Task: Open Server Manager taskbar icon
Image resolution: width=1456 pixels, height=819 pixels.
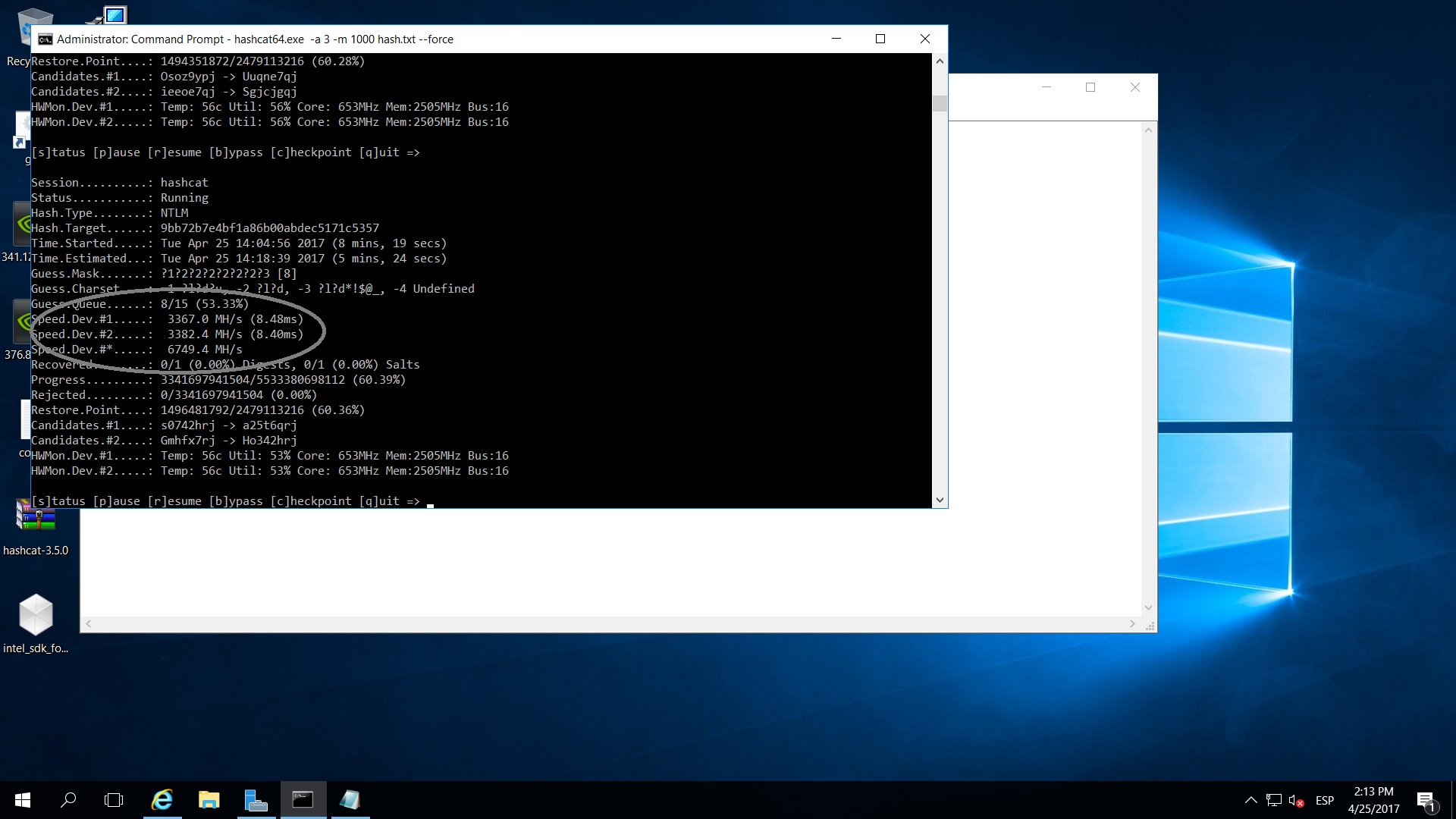Action: pos(256,800)
